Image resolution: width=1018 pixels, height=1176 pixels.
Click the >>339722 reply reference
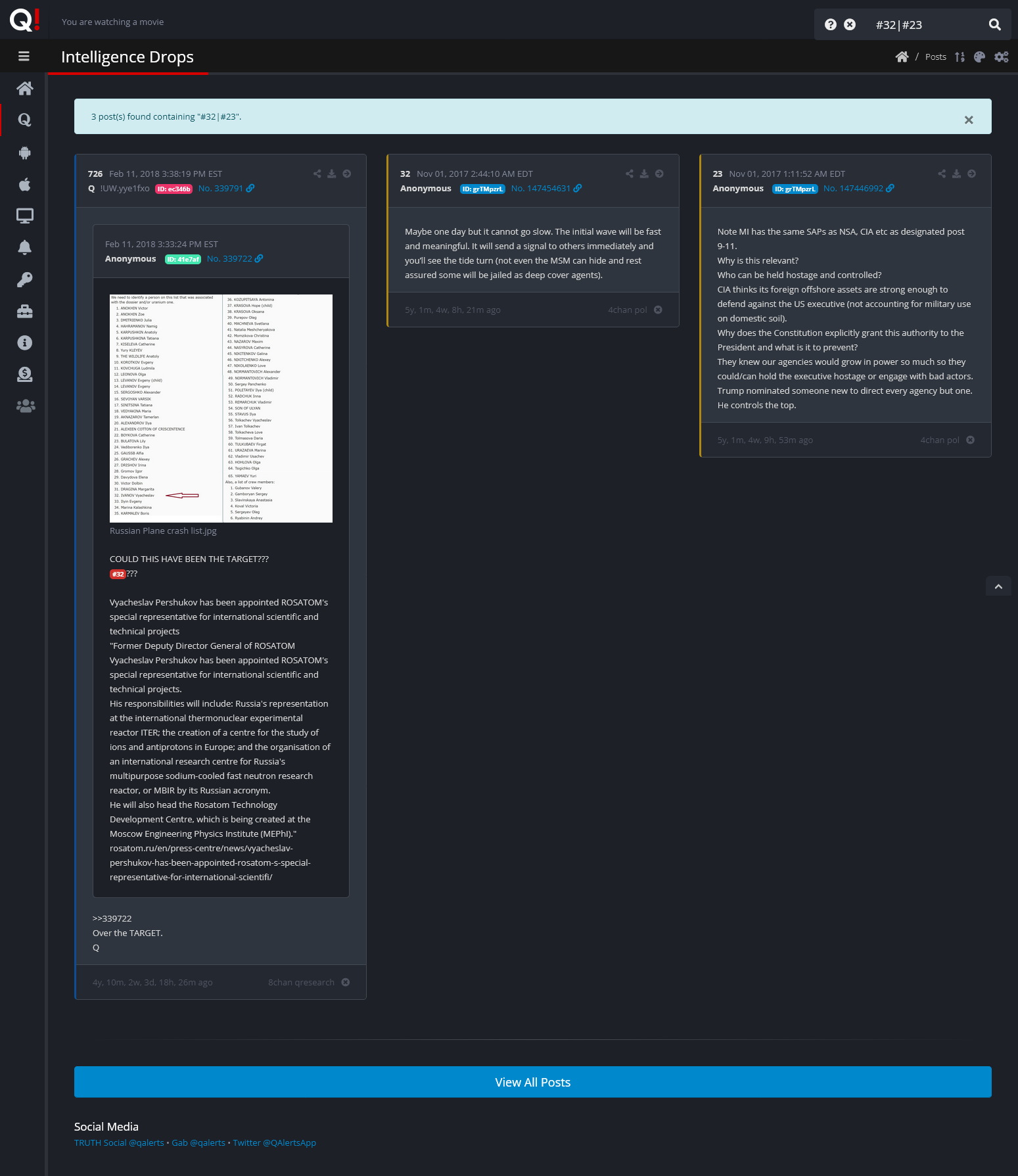[x=112, y=918]
